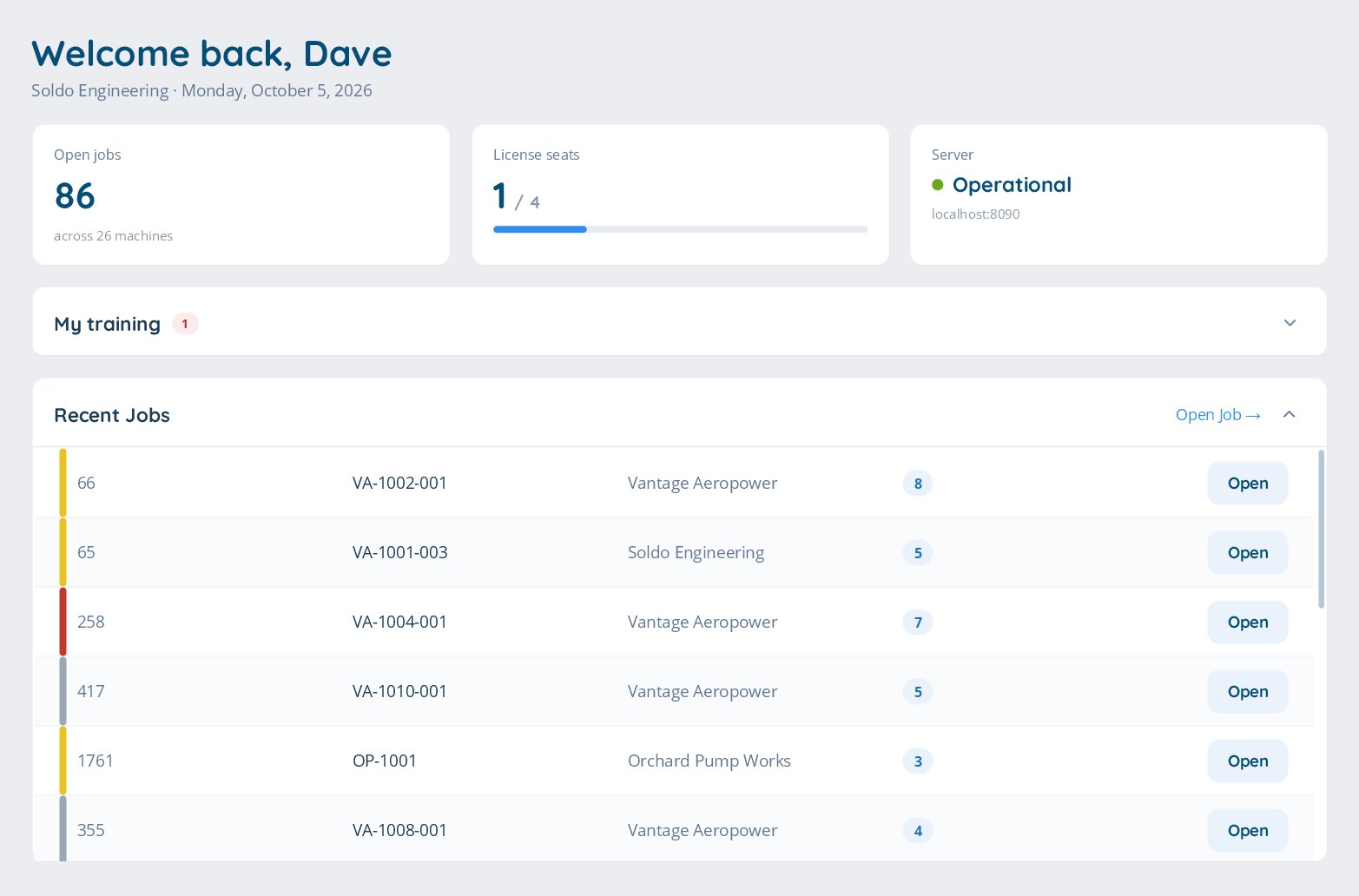Click the localhost:8090 server address
The width and height of the screenshot is (1359, 896).
point(976,214)
